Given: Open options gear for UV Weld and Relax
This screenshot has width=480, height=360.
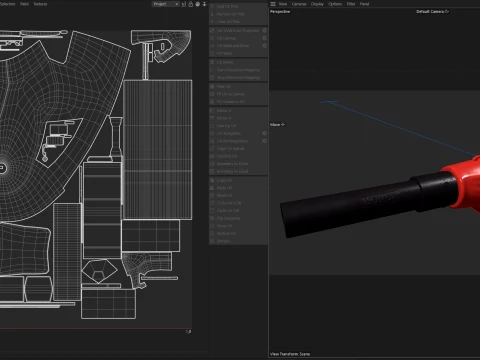Looking at the screenshot, I should [264, 46].
